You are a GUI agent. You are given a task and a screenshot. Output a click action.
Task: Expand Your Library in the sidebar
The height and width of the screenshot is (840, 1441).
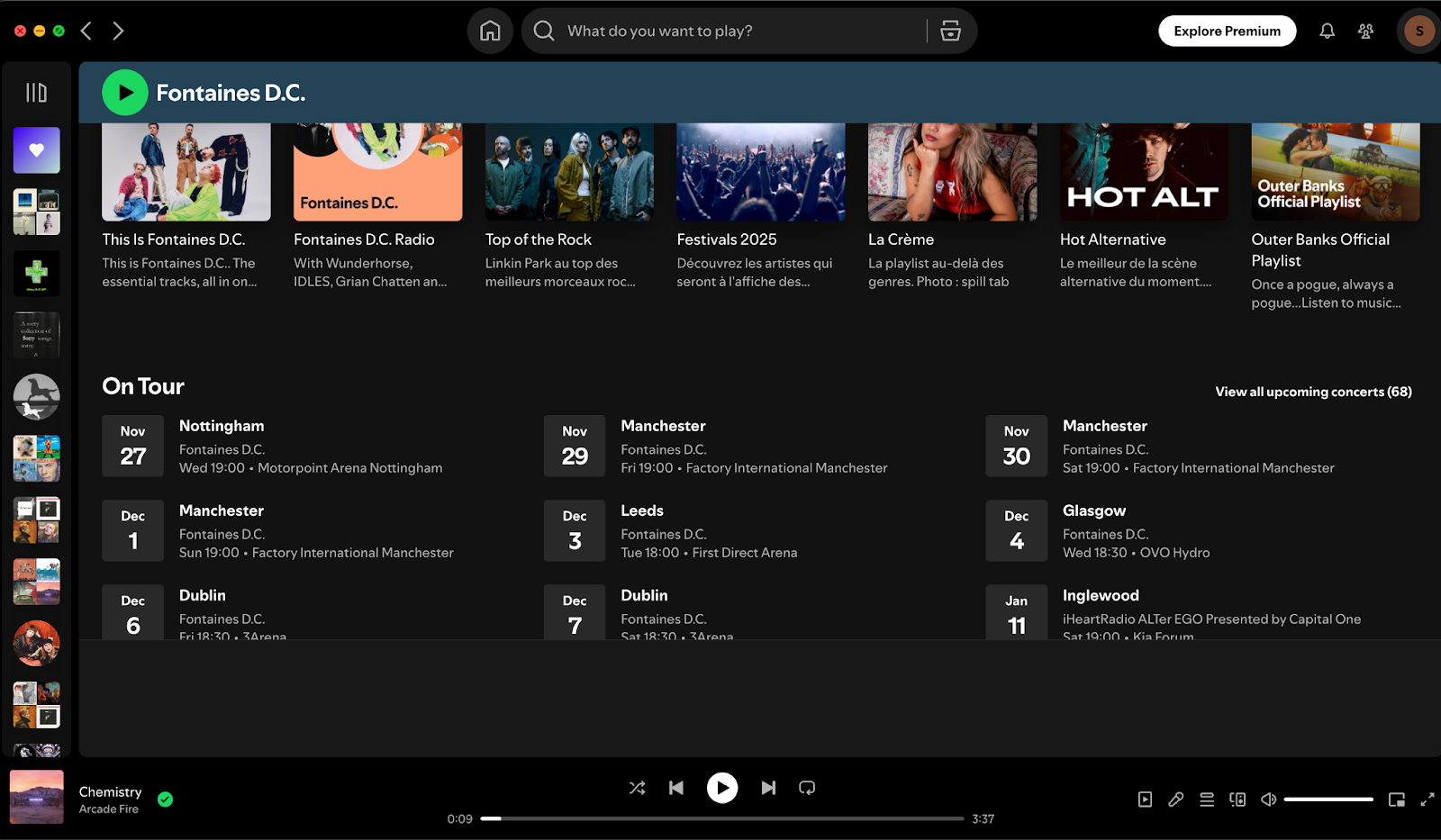coord(36,93)
